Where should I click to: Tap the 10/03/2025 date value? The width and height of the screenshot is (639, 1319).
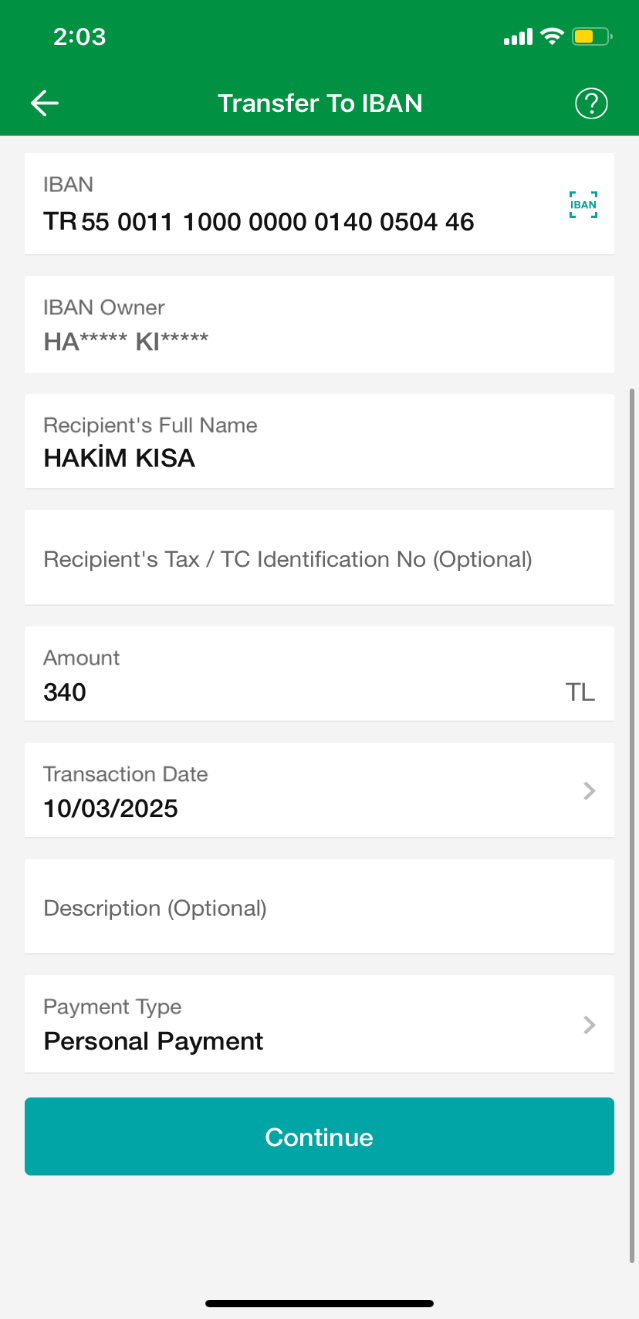tap(110, 808)
